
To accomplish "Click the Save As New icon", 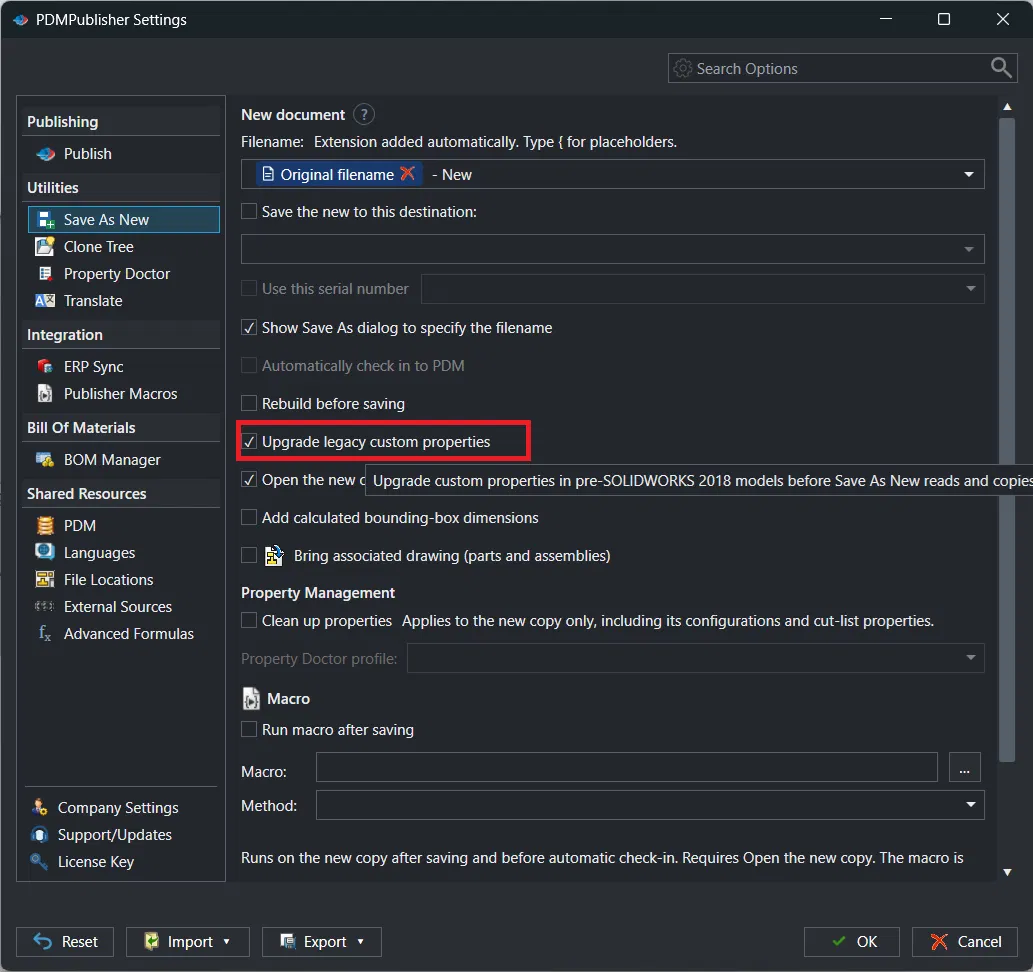I will (x=45, y=219).
